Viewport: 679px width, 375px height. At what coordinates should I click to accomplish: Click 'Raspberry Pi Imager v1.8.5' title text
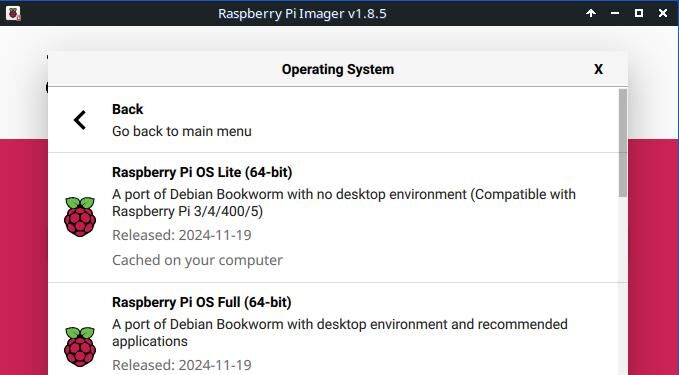302,13
